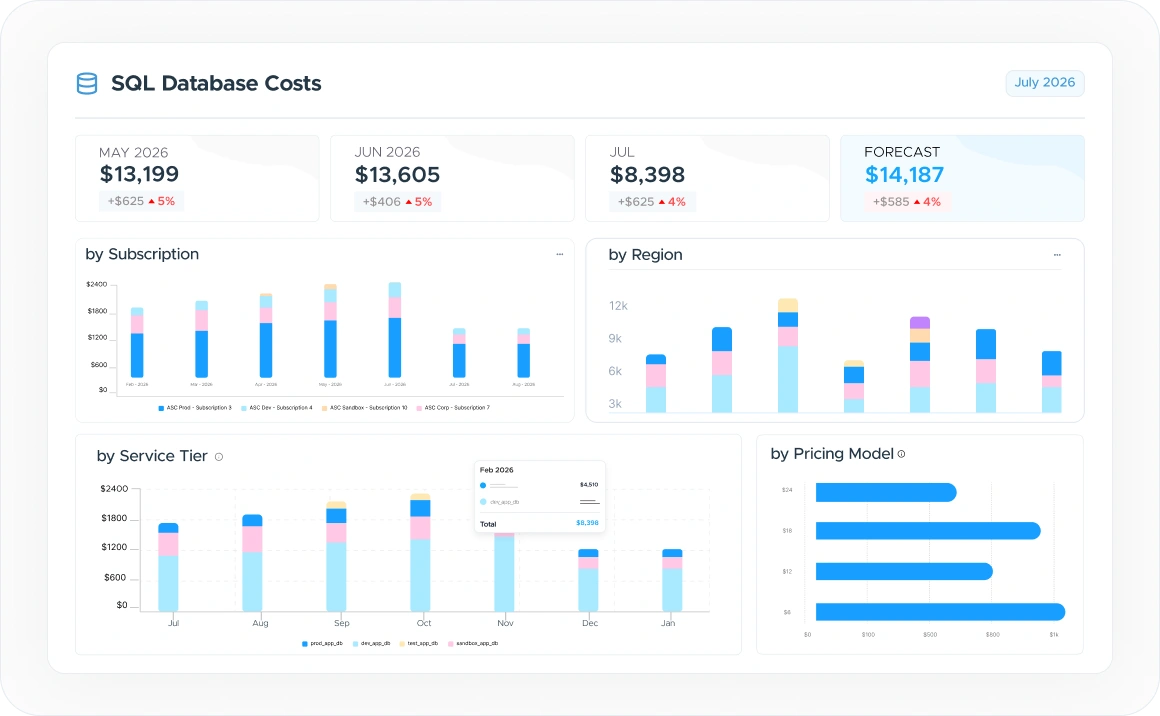This screenshot has height=716, width=1160.
Task: Toggle test_app_db legend item
Action: point(419,644)
